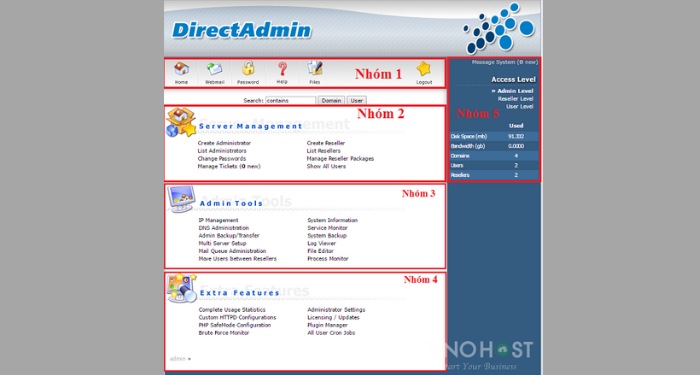700x375 pixels.
Task: Click the Domain search button
Action: pos(331,100)
